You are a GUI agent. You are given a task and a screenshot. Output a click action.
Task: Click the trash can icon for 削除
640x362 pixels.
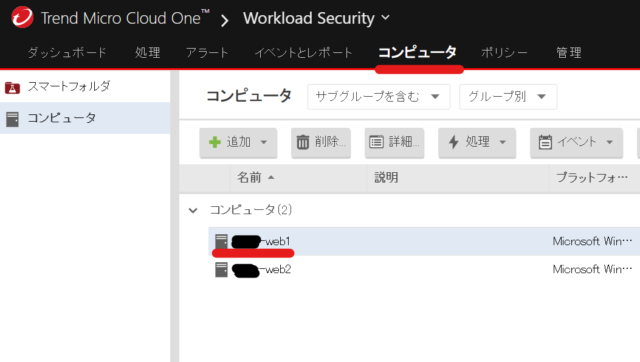(x=302, y=142)
